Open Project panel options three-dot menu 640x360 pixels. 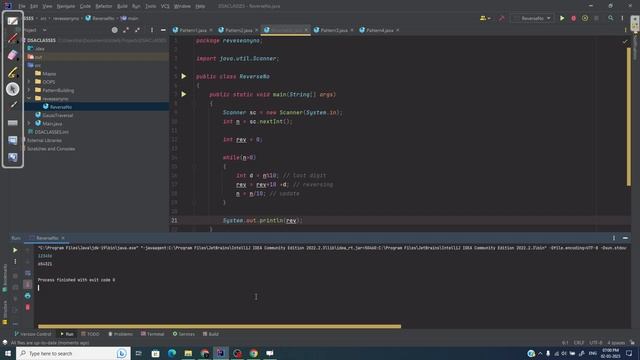click(x=152, y=30)
